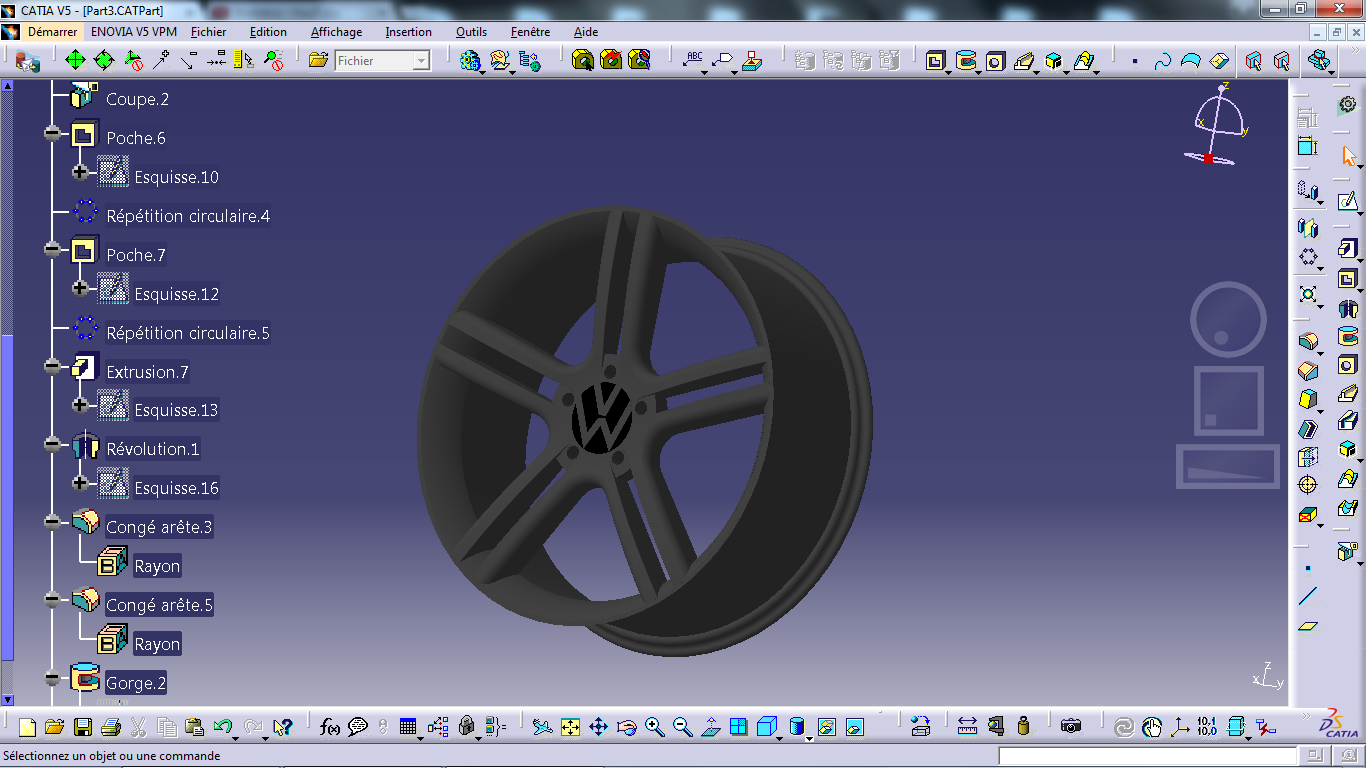Viewport: 1366px width, 768px height.
Task: Print using the printer icon
Action: pyautogui.click(x=111, y=727)
